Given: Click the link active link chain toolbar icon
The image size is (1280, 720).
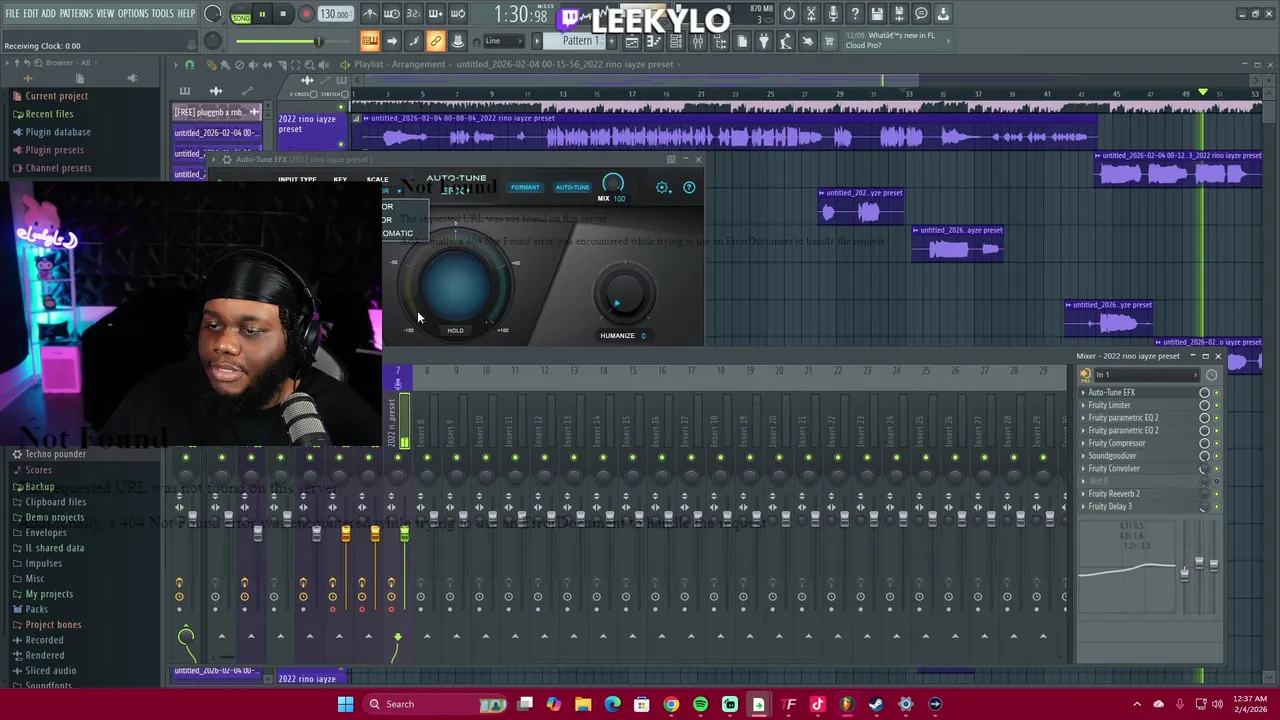Looking at the screenshot, I should 436,41.
